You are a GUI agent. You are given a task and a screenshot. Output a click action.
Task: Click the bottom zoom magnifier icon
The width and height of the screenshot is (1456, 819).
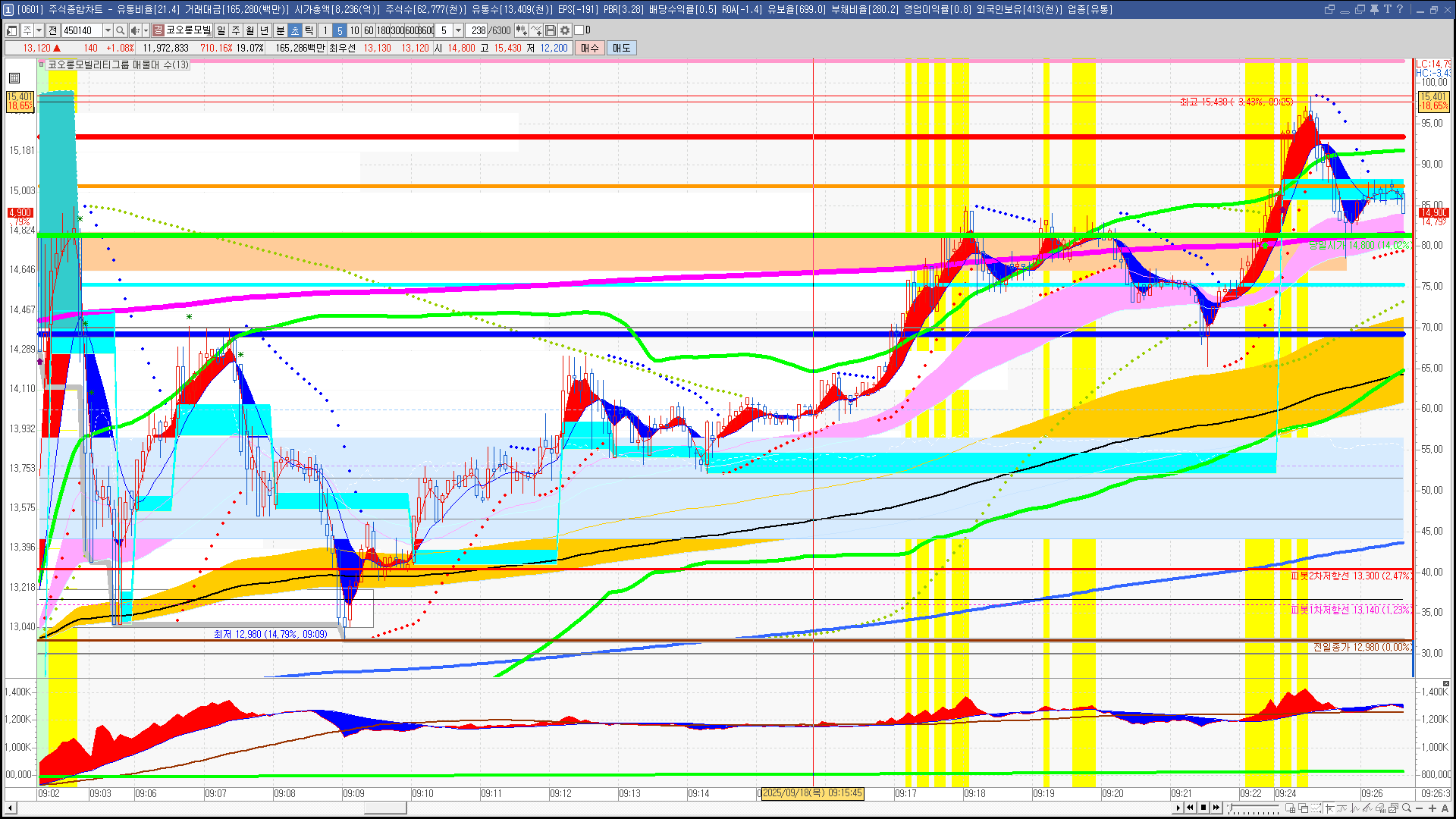coord(1407,808)
